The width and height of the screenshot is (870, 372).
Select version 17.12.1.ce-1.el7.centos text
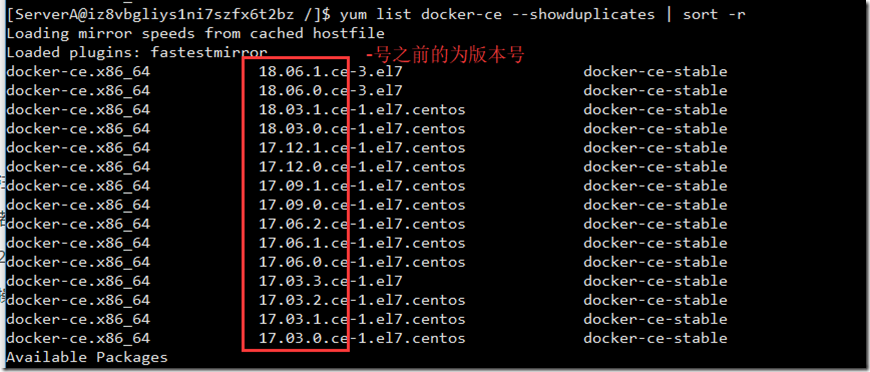[x=362, y=148]
